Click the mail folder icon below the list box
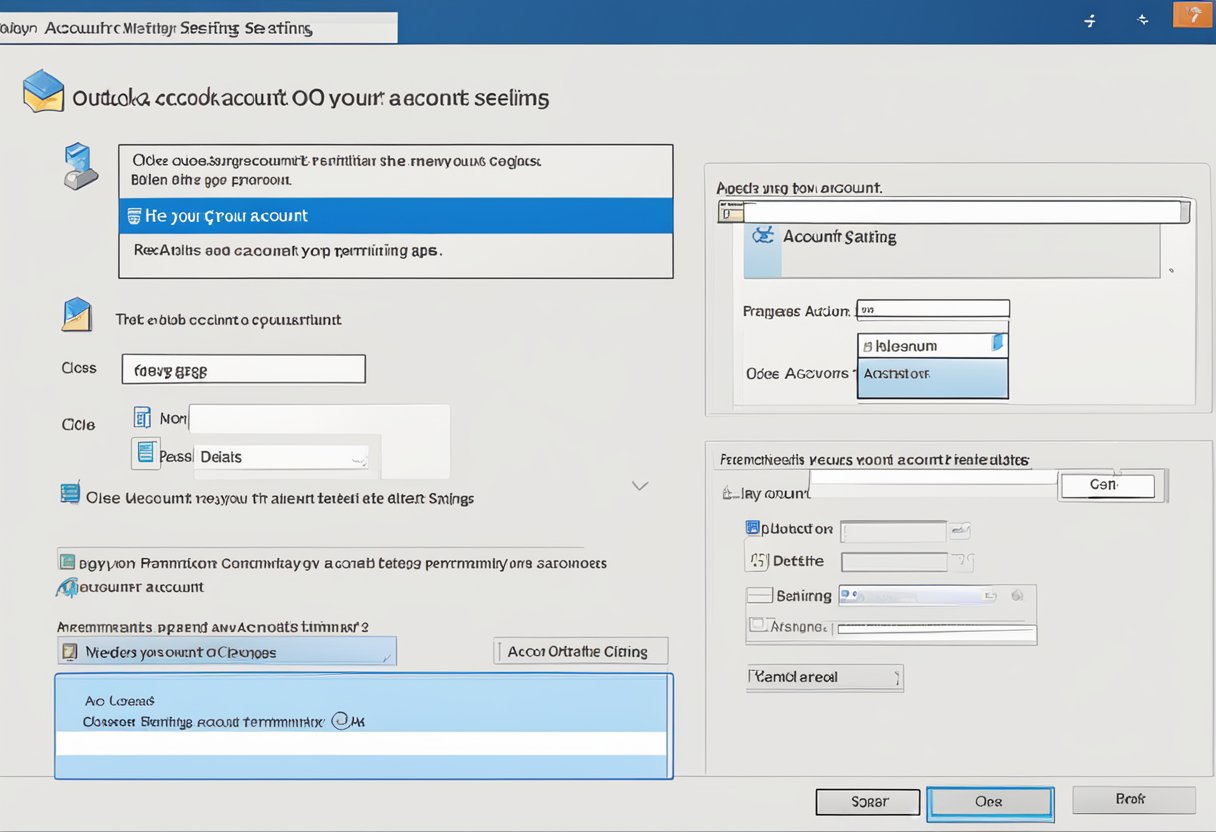1216x832 pixels. click(x=76, y=315)
